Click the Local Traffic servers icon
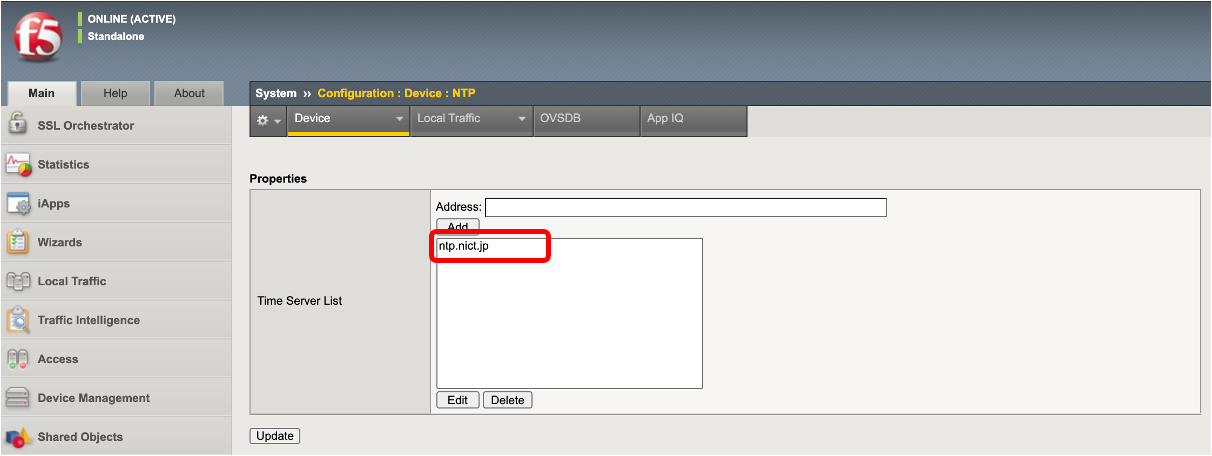1212x456 pixels. (18, 281)
